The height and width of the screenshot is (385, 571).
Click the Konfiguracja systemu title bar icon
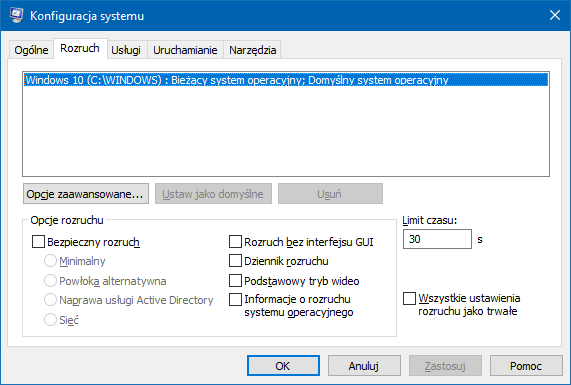(16, 16)
